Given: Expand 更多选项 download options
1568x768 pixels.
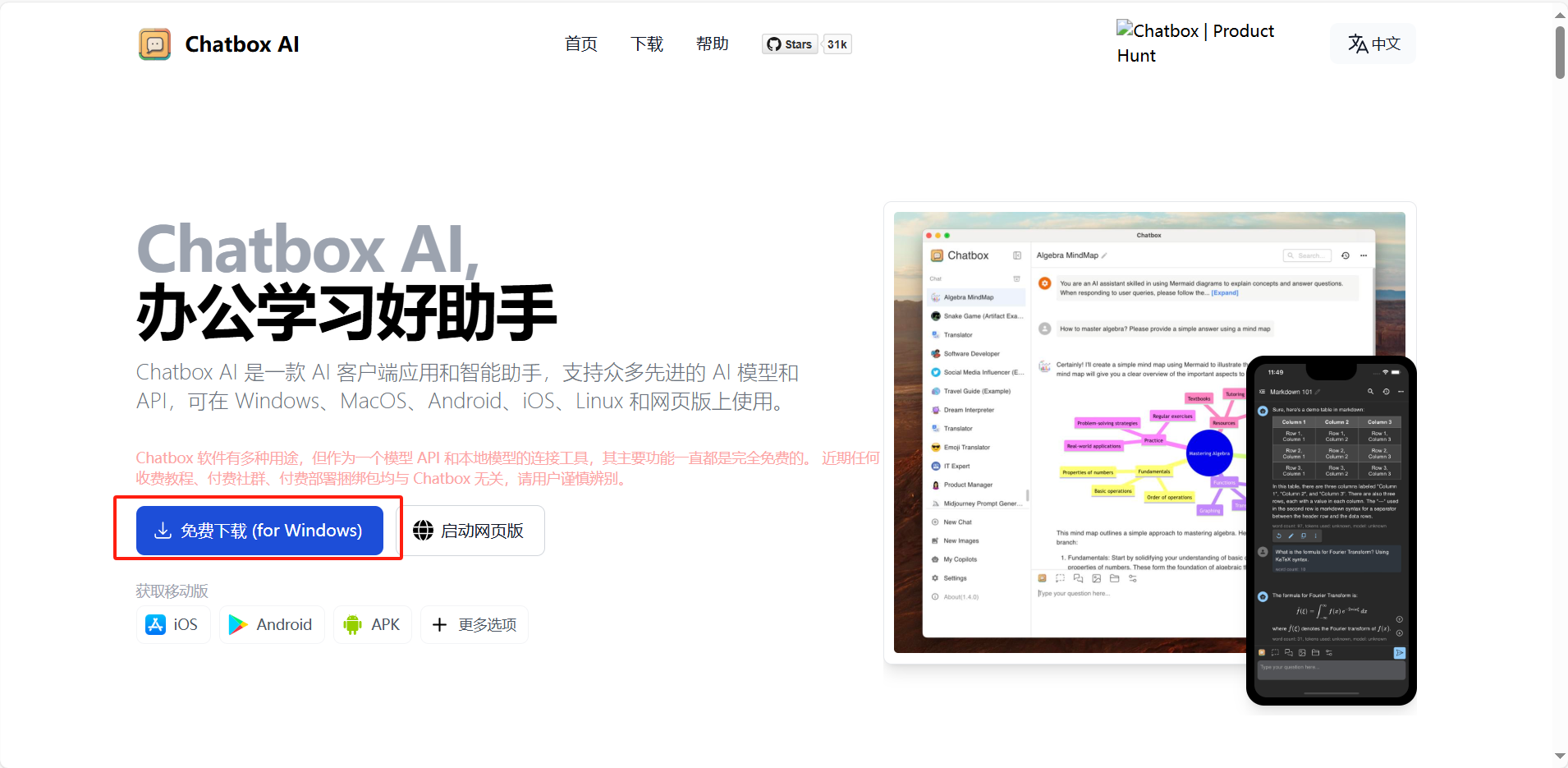Looking at the screenshot, I should [474, 624].
